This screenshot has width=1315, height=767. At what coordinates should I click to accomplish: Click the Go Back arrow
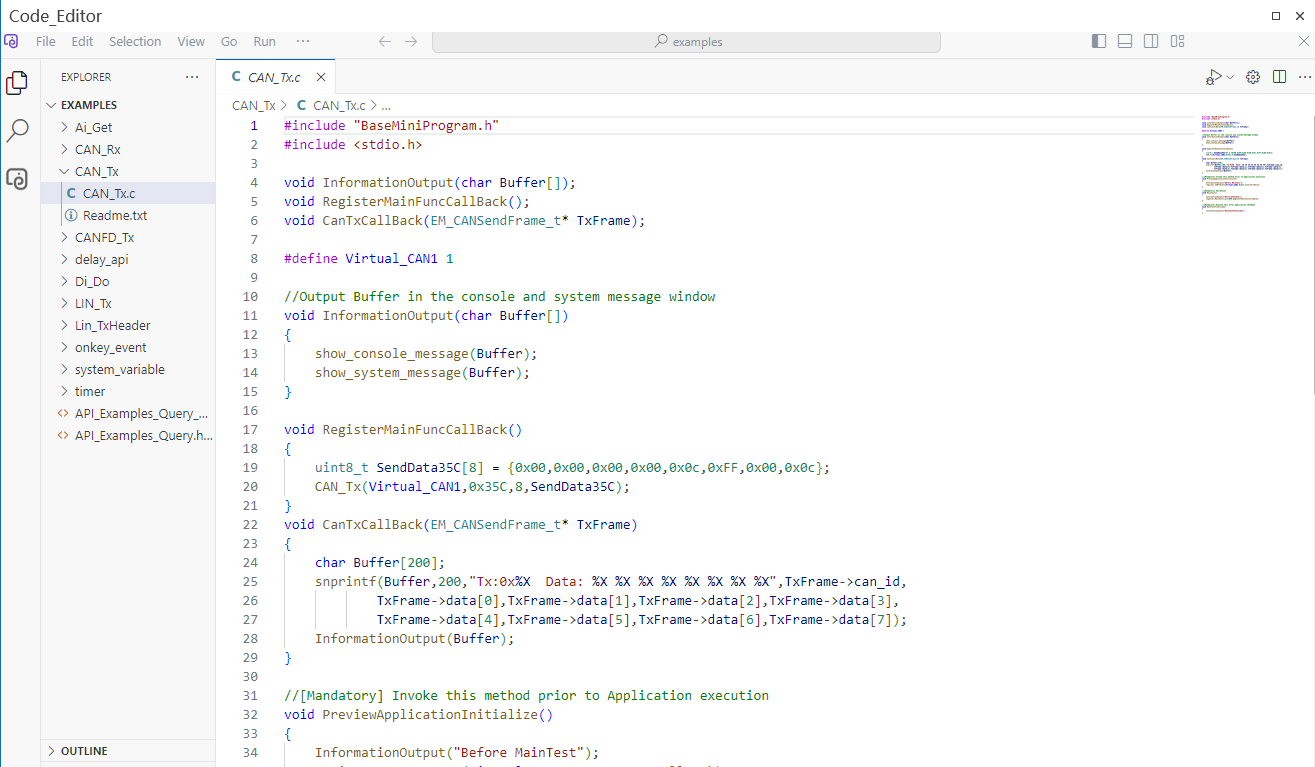click(x=384, y=41)
